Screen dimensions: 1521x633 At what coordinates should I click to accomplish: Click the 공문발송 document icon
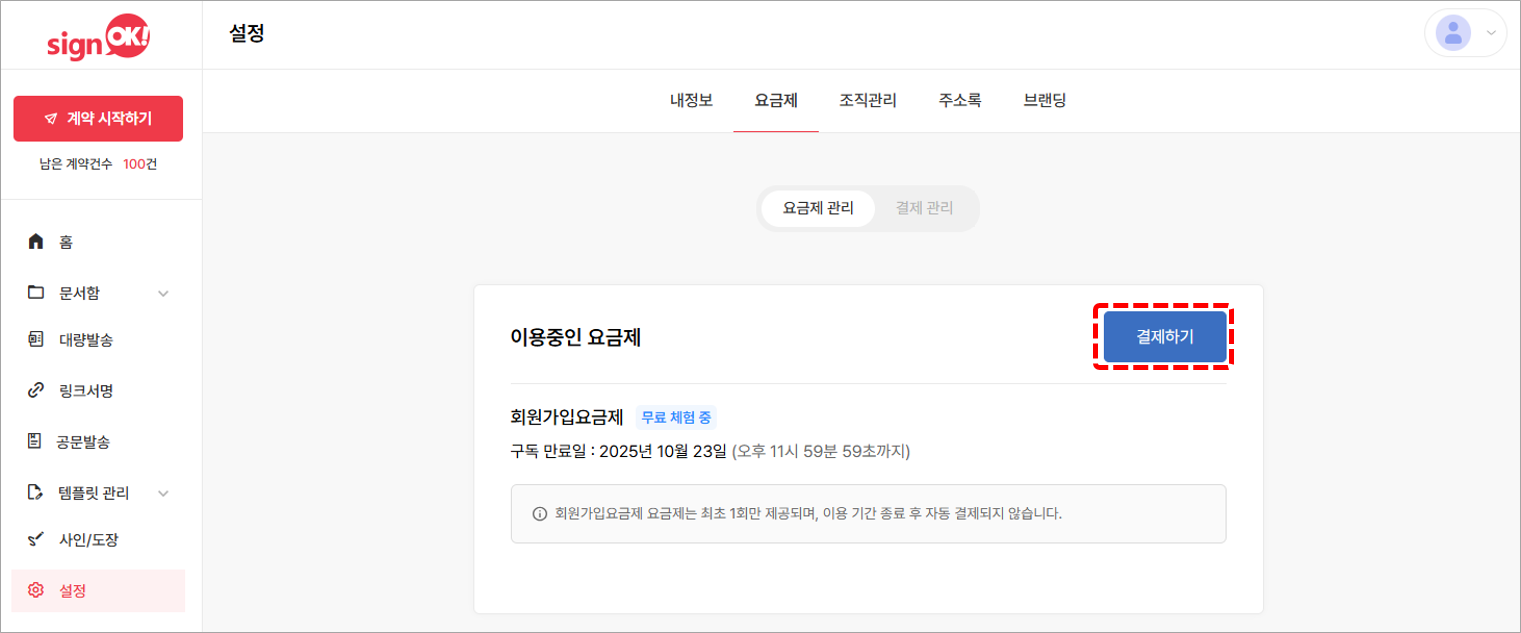[x=37, y=441]
